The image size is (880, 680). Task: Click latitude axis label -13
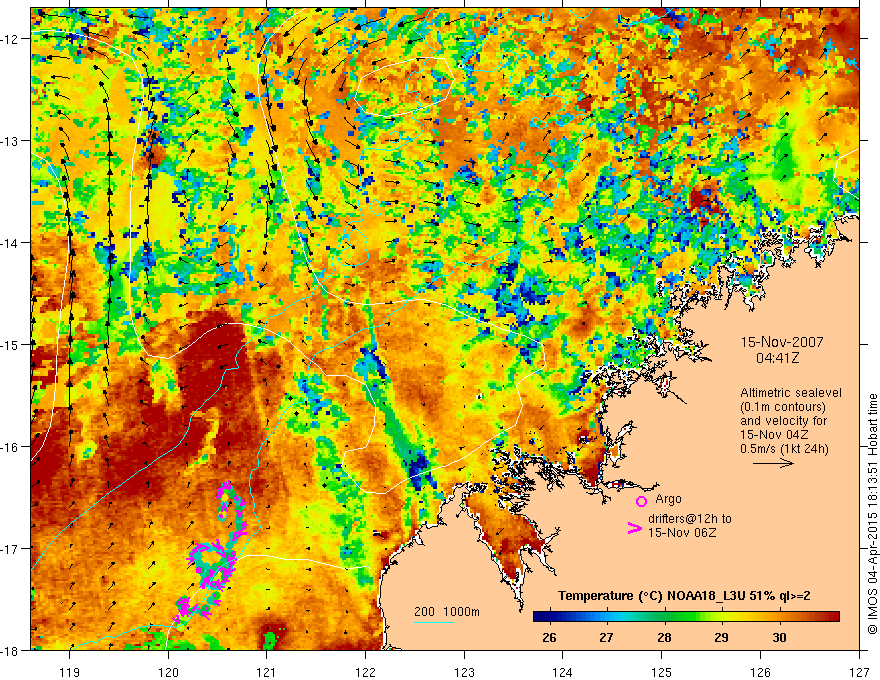coord(11,141)
